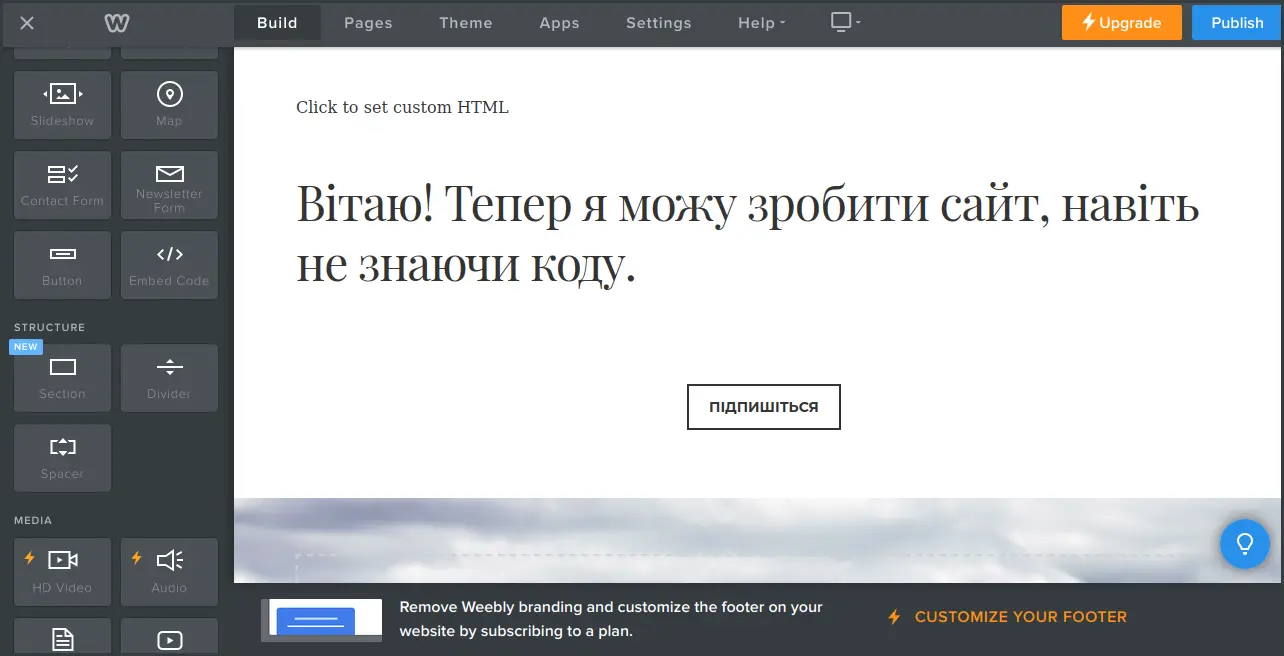The width and height of the screenshot is (1284, 656).
Task: Pick the Contact Form element
Action: pos(62,185)
